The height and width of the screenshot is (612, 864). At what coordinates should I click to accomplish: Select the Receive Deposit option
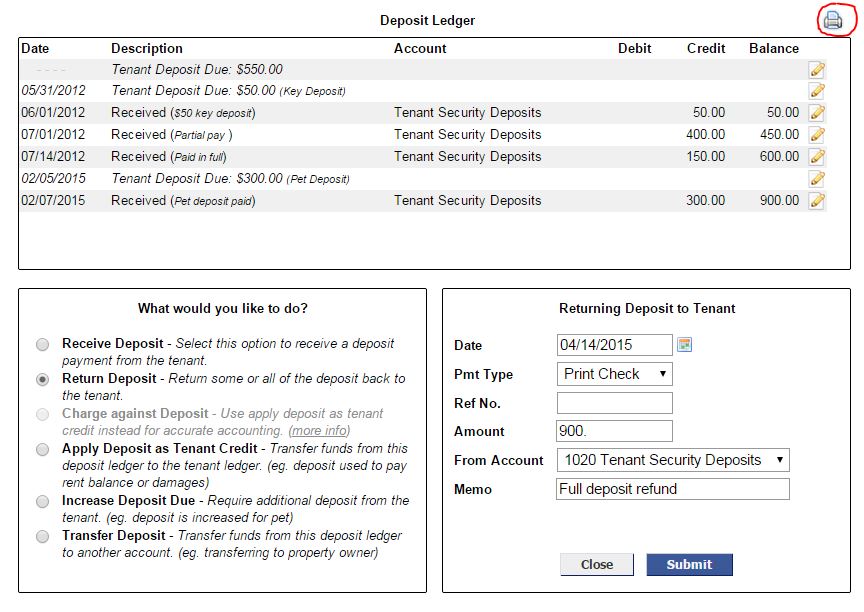[x=42, y=343]
